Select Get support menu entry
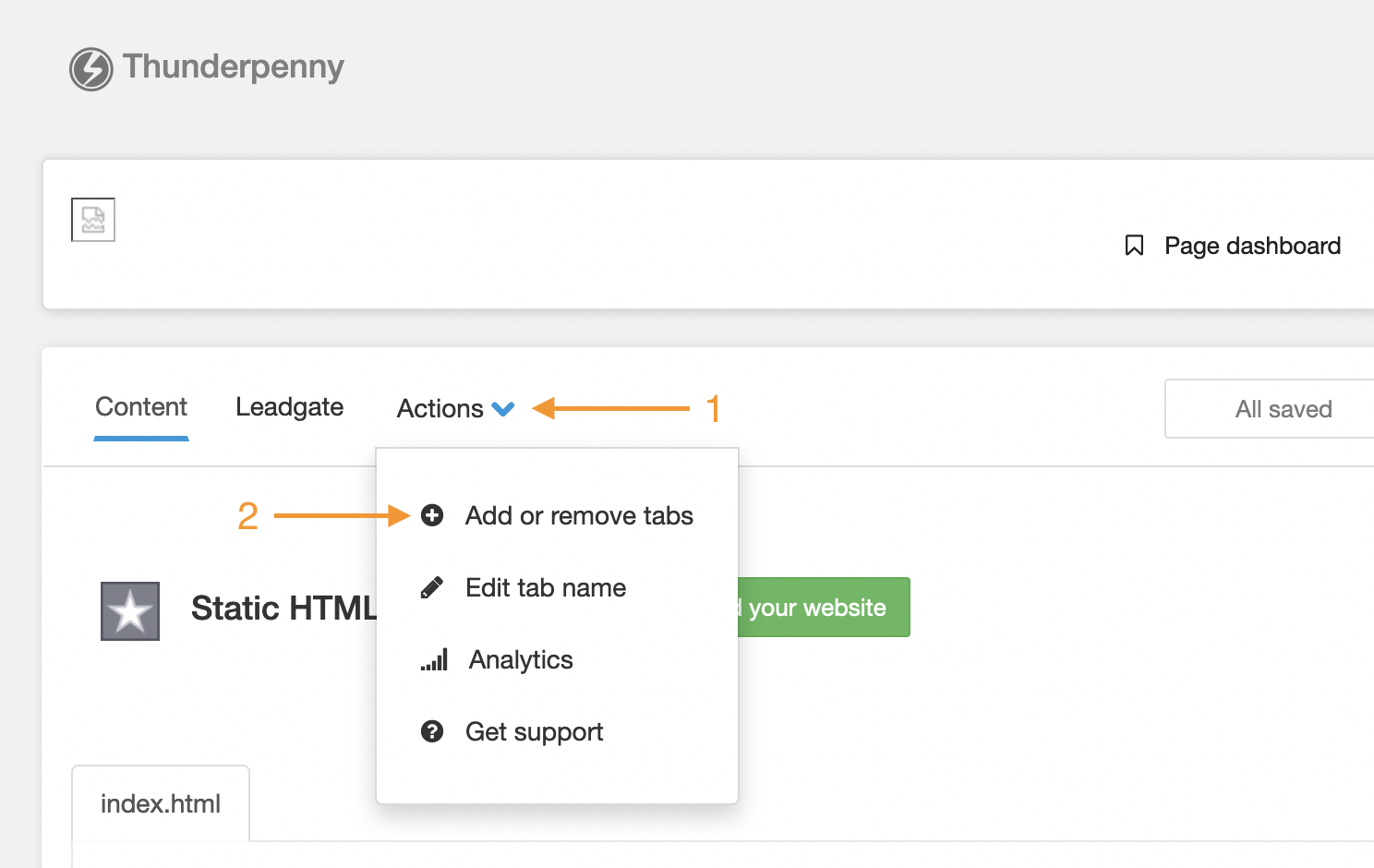Screen dimensions: 1374x868 534,731
